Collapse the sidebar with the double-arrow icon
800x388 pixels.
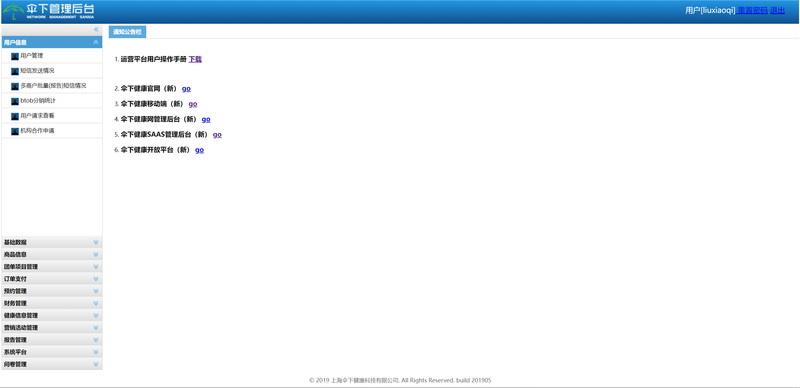click(x=96, y=30)
